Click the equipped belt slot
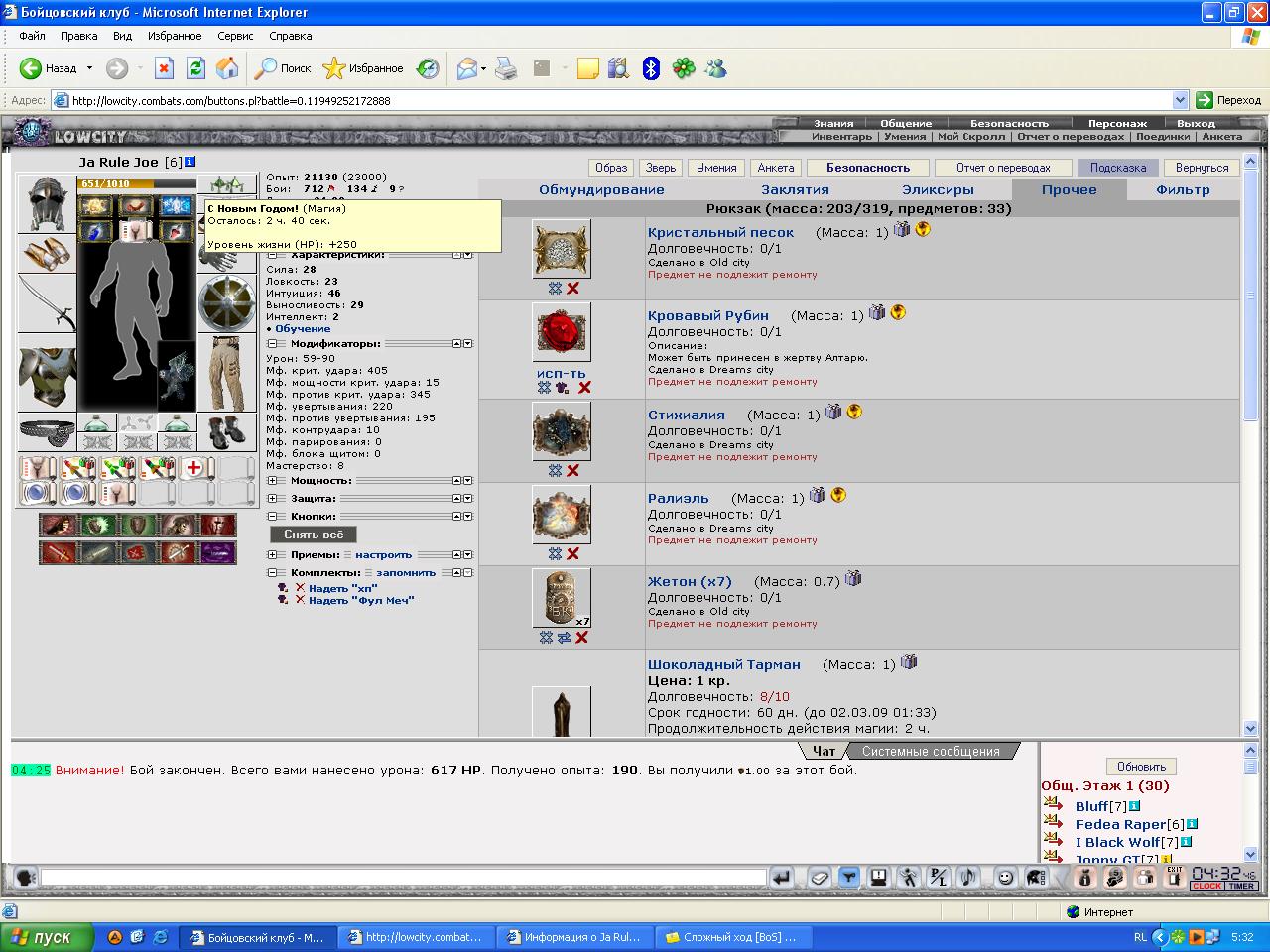1270x952 pixels. tap(47, 432)
